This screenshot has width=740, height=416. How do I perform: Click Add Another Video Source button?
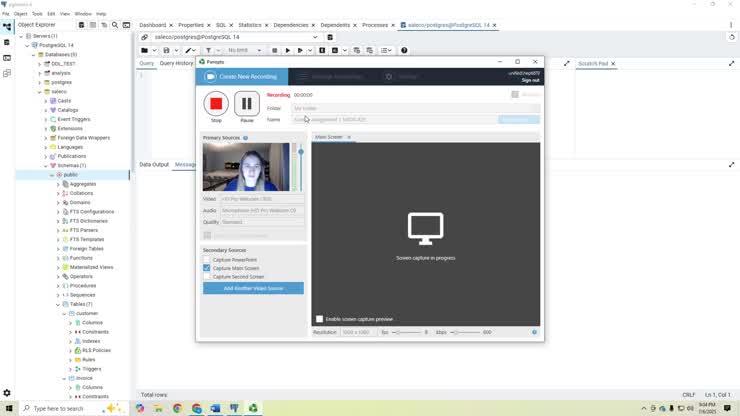click(x=253, y=289)
